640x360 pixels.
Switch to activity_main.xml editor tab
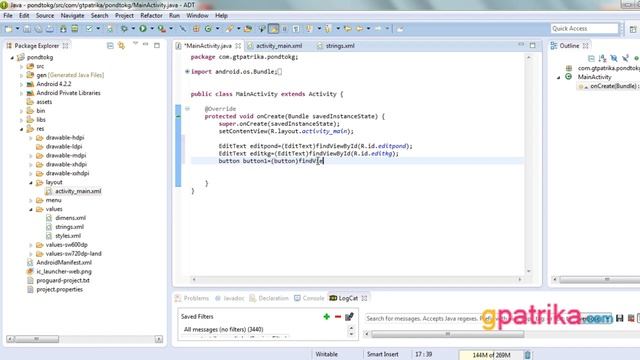(279, 46)
